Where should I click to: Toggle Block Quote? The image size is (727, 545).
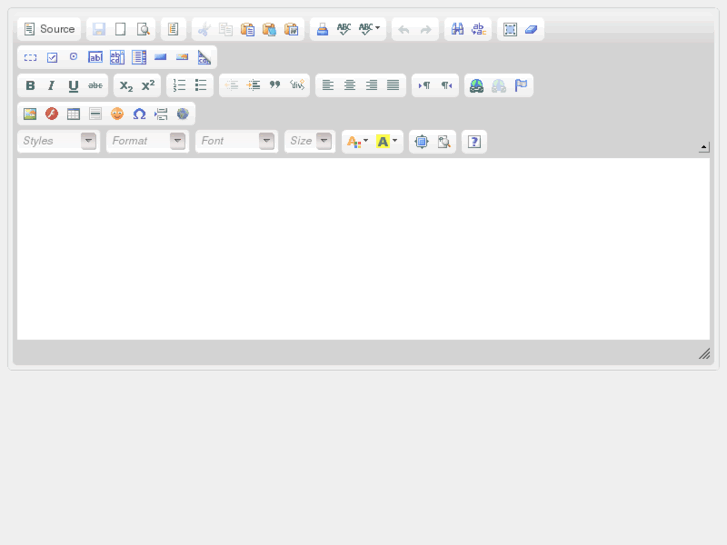[275, 86]
